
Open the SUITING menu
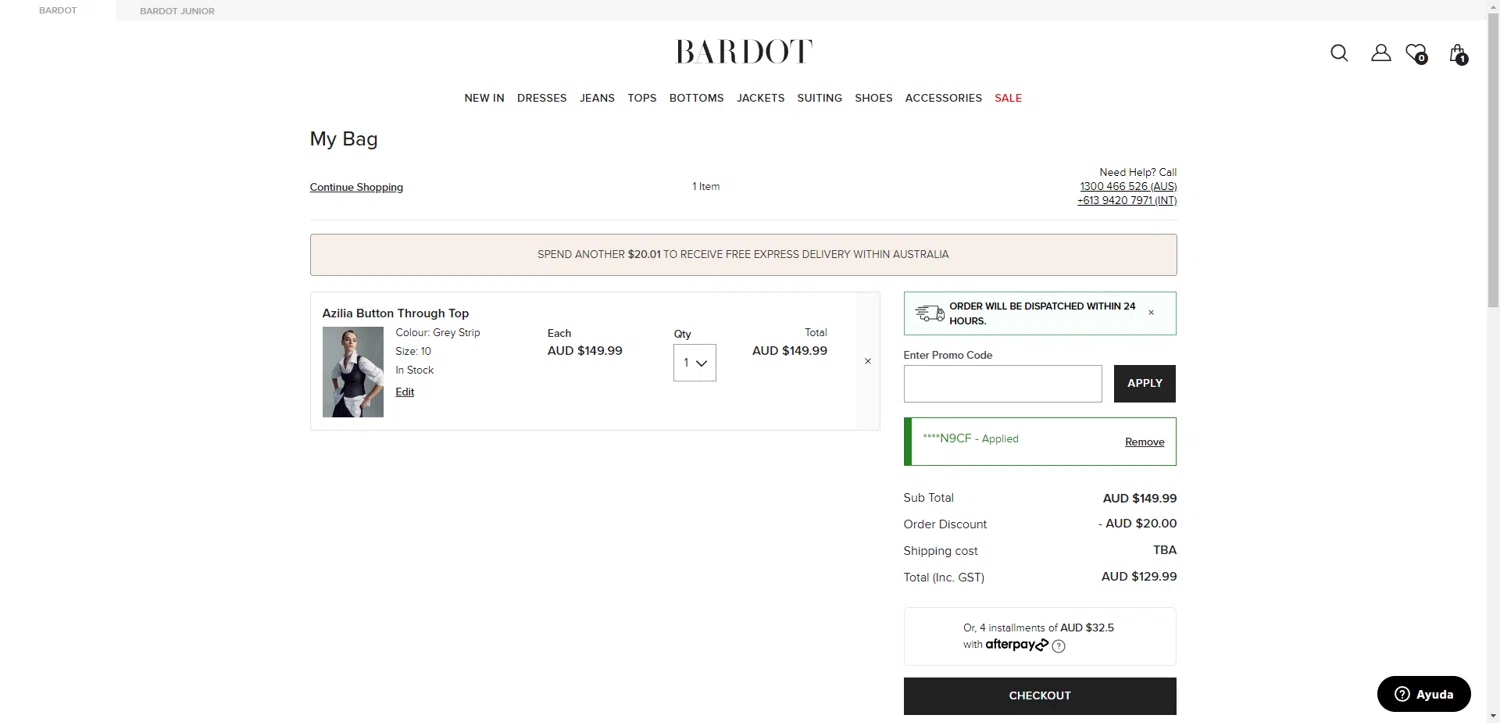pyautogui.click(x=819, y=98)
